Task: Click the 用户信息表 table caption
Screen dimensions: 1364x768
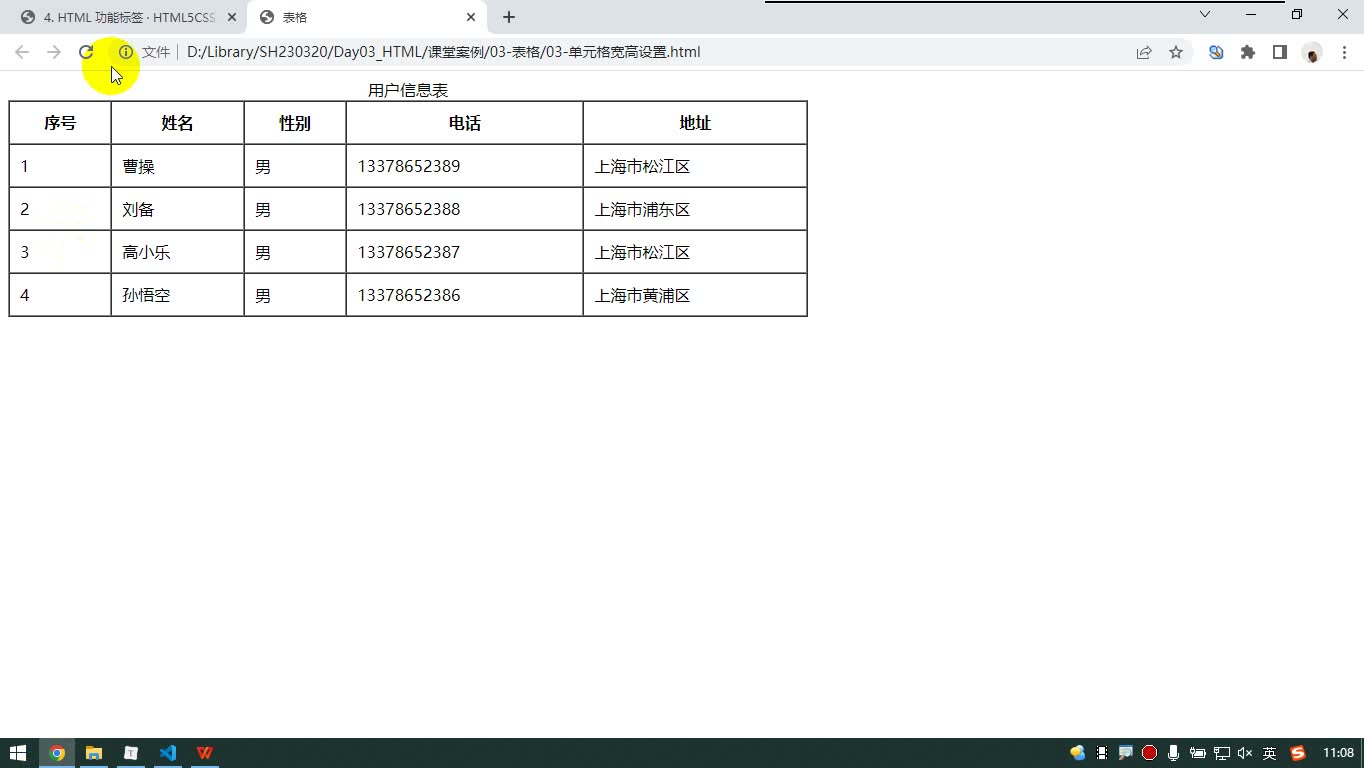Action: [x=408, y=90]
